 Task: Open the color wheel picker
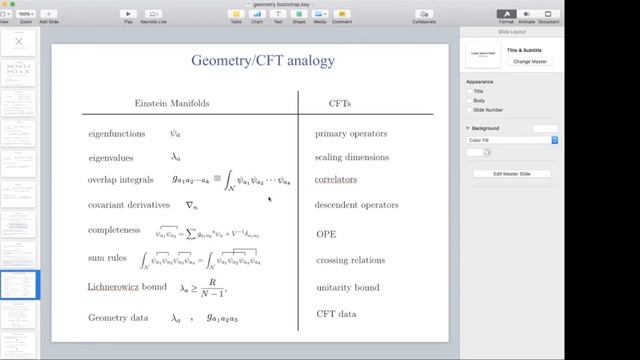click(487, 152)
